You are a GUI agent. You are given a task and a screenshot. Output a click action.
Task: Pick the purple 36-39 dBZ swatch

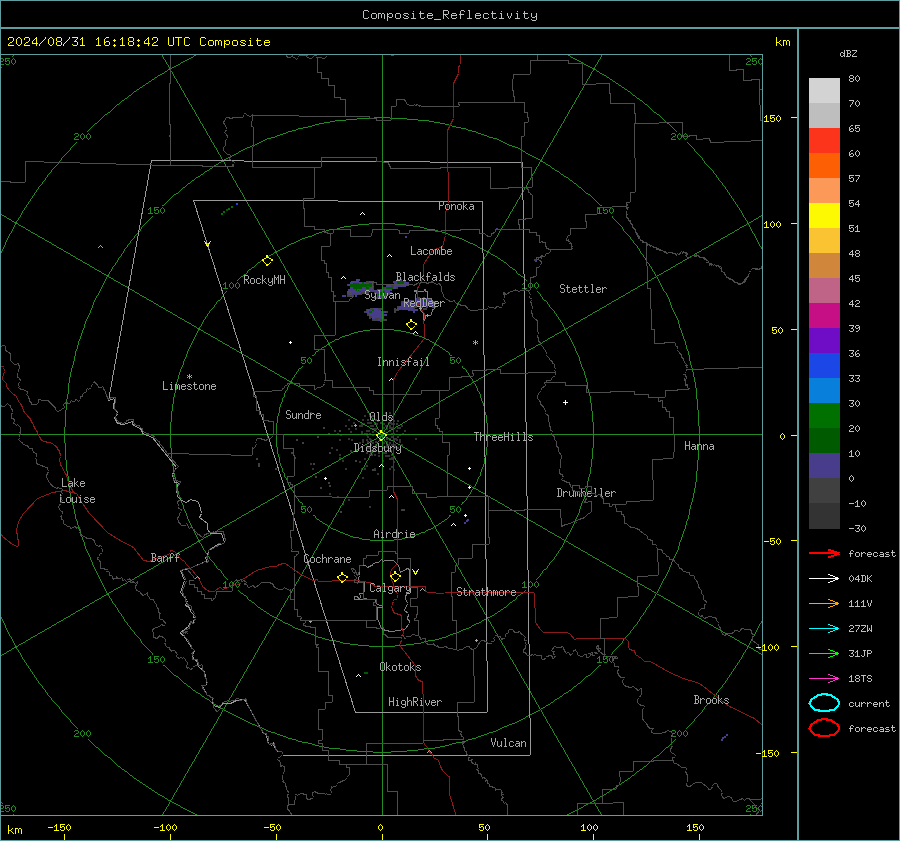(x=824, y=341)
